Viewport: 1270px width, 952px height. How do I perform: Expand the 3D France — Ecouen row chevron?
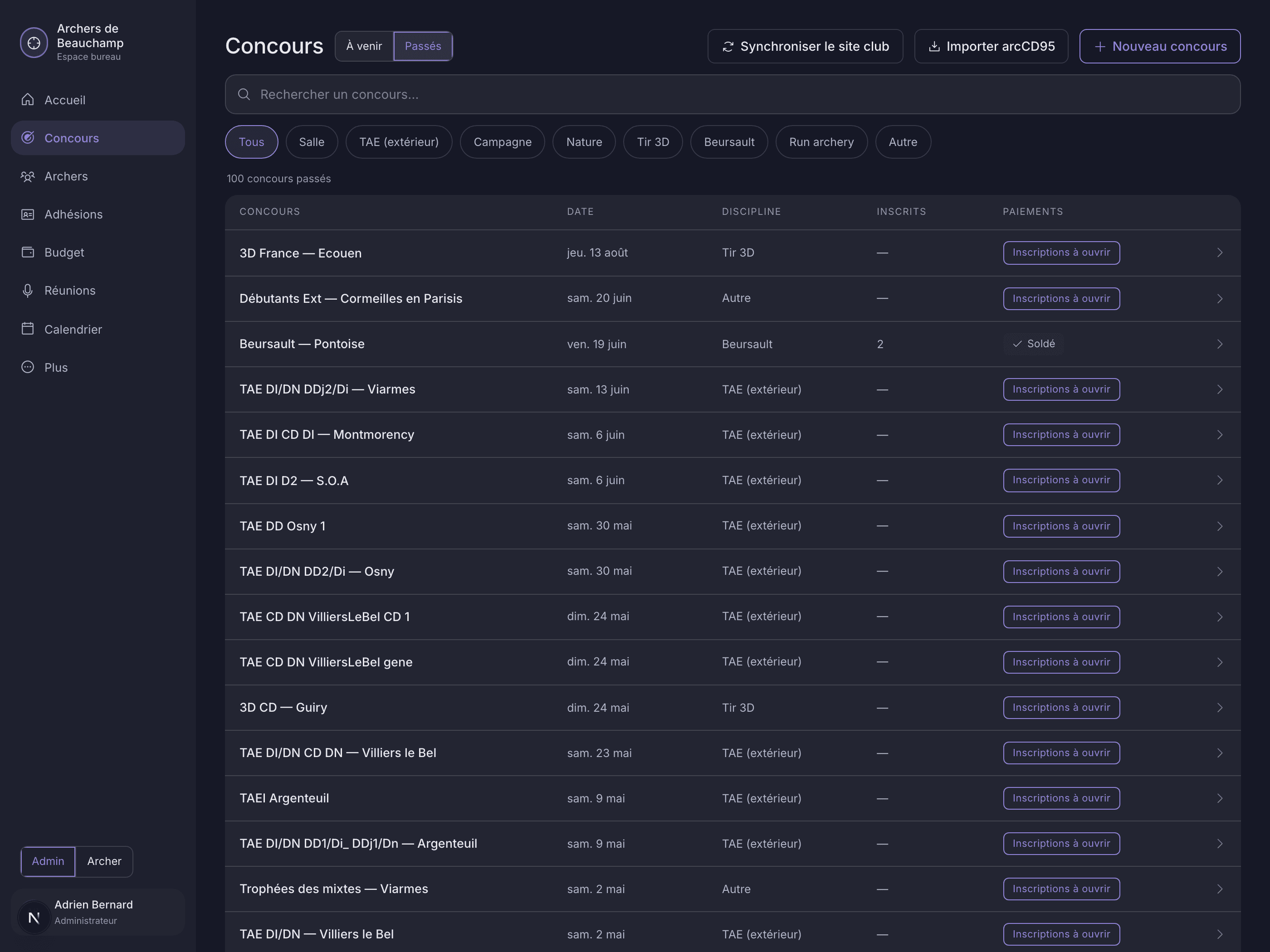coord(1220,253)
